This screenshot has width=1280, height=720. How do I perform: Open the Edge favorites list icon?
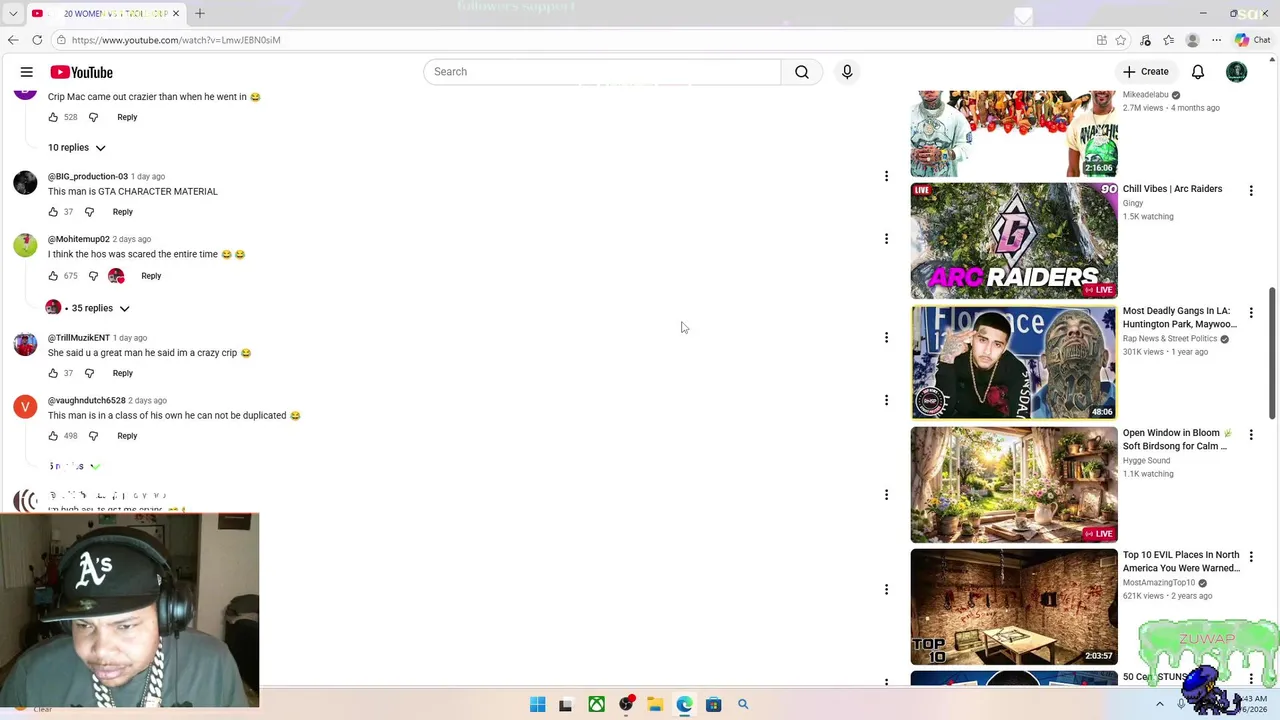click(1168, 40)
